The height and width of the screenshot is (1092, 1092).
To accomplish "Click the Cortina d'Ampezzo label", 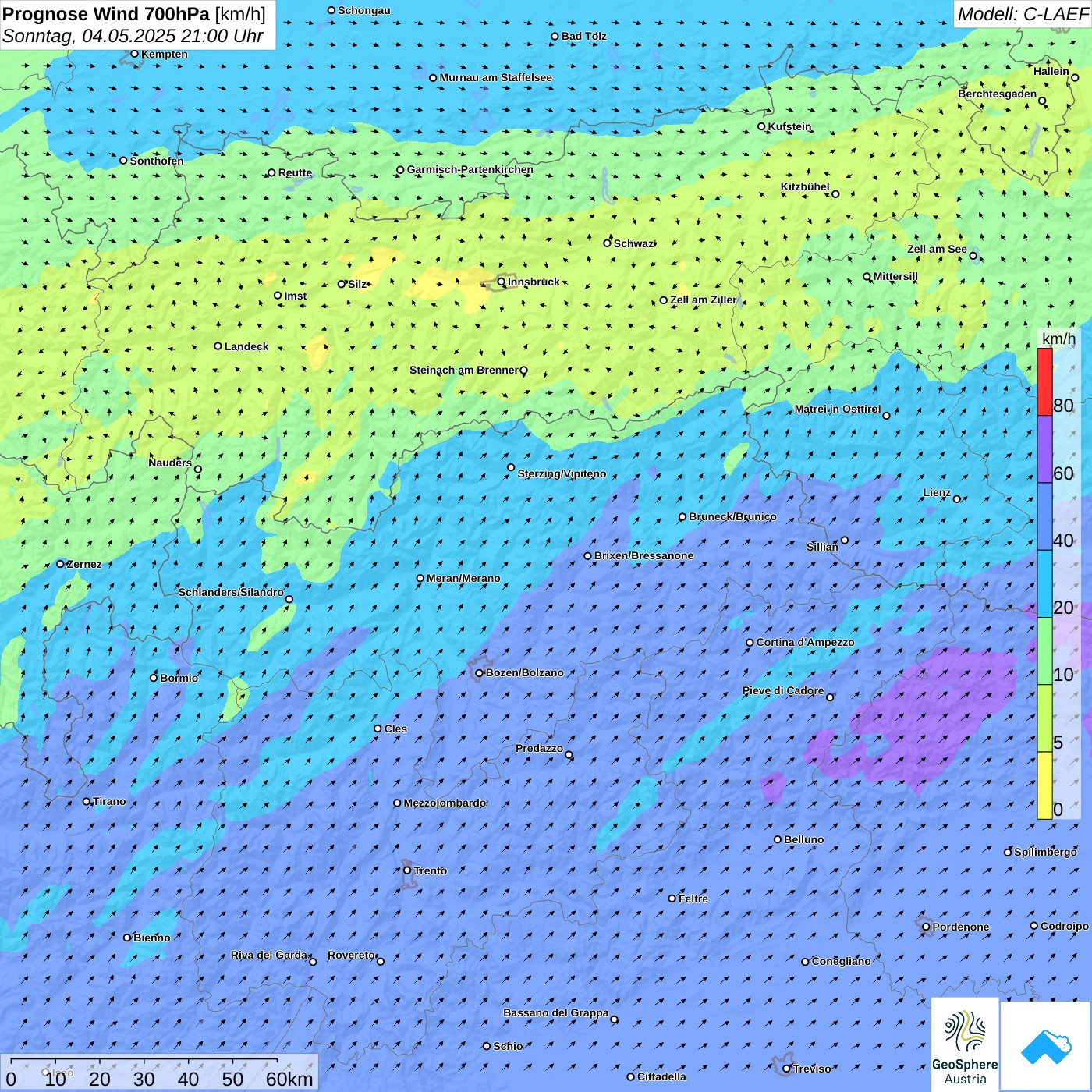I will click(x=805, y=642).
